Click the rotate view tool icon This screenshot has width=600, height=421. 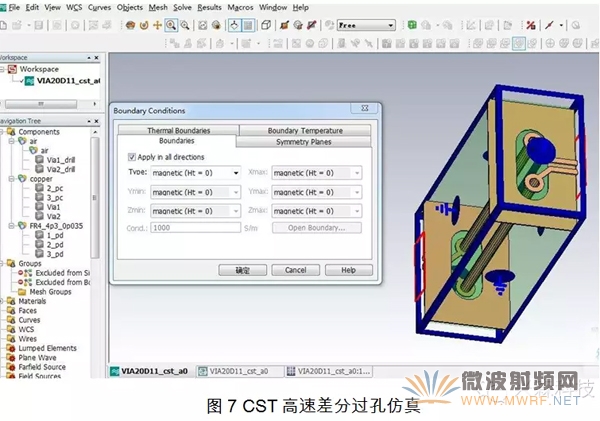click(x=130, y=25)
